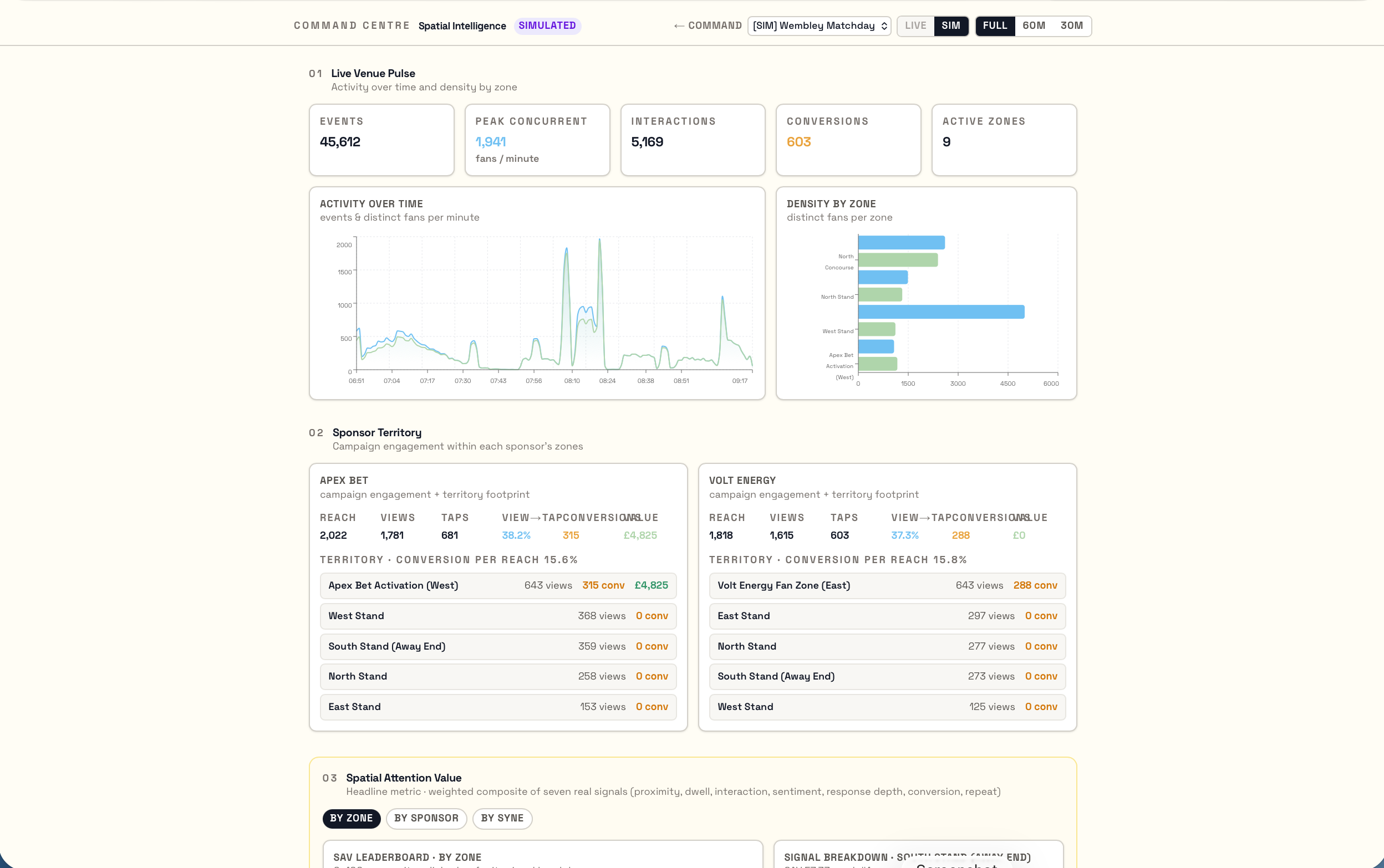Click the Spatial Attention Value heading
The width and height of the screenshot is (1384, 868).
point(403,778)
